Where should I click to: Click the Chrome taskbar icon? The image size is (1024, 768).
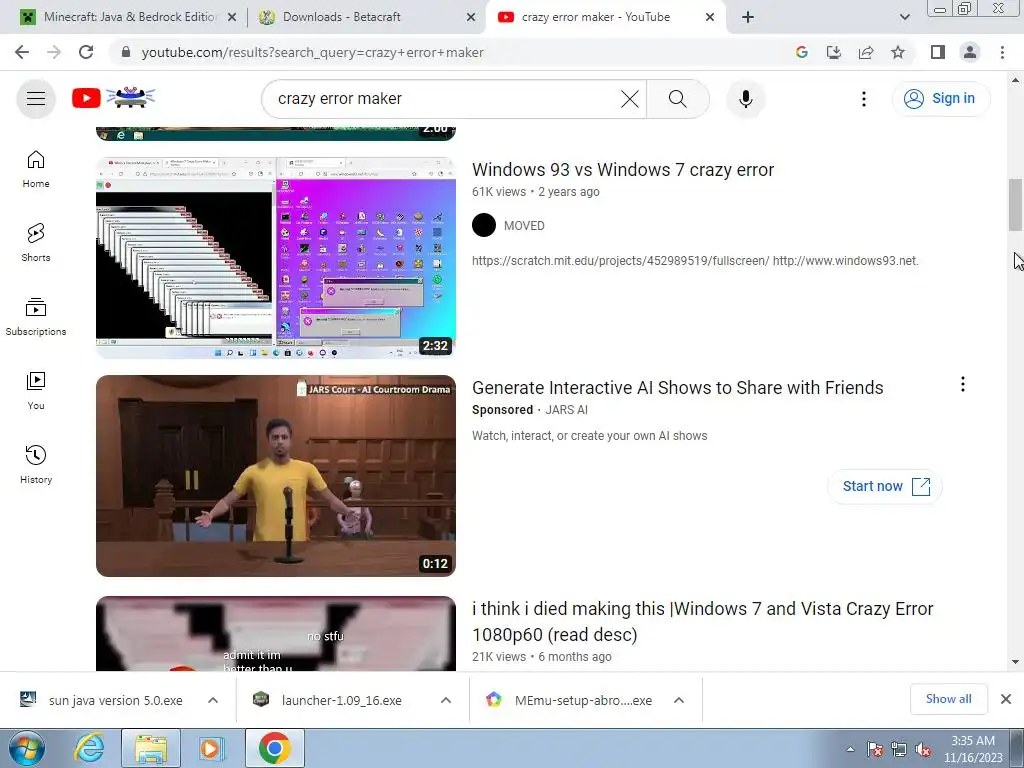(274, 748)
